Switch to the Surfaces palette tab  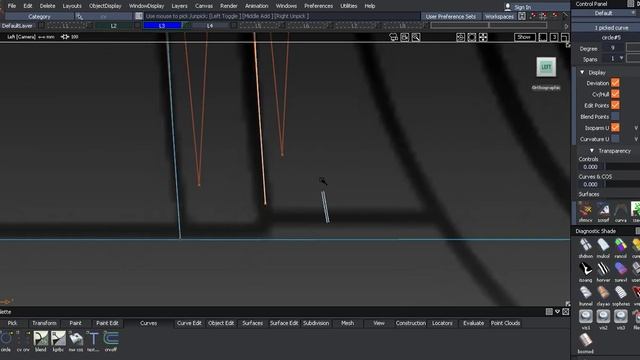tap(252, 323)
